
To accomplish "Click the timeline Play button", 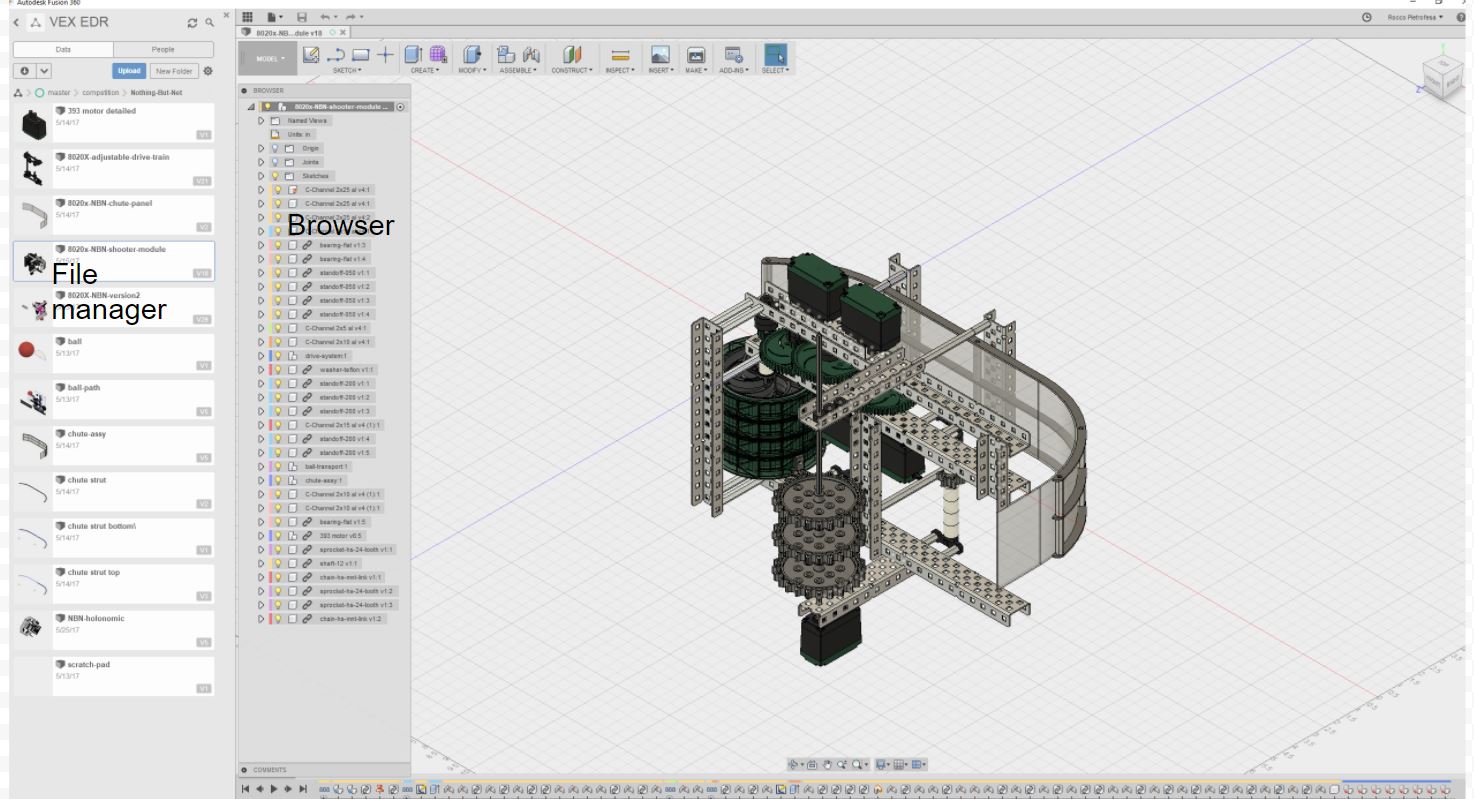I will [x=274, y=789].
